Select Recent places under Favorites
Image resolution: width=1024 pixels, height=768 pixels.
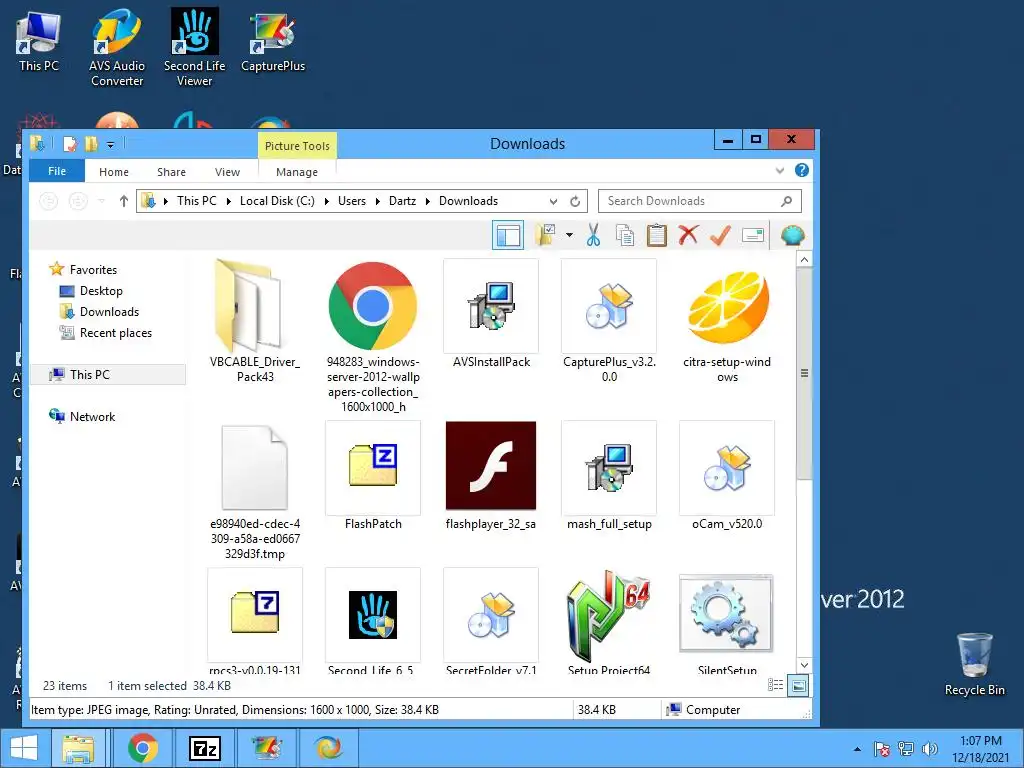coord(116,332)
